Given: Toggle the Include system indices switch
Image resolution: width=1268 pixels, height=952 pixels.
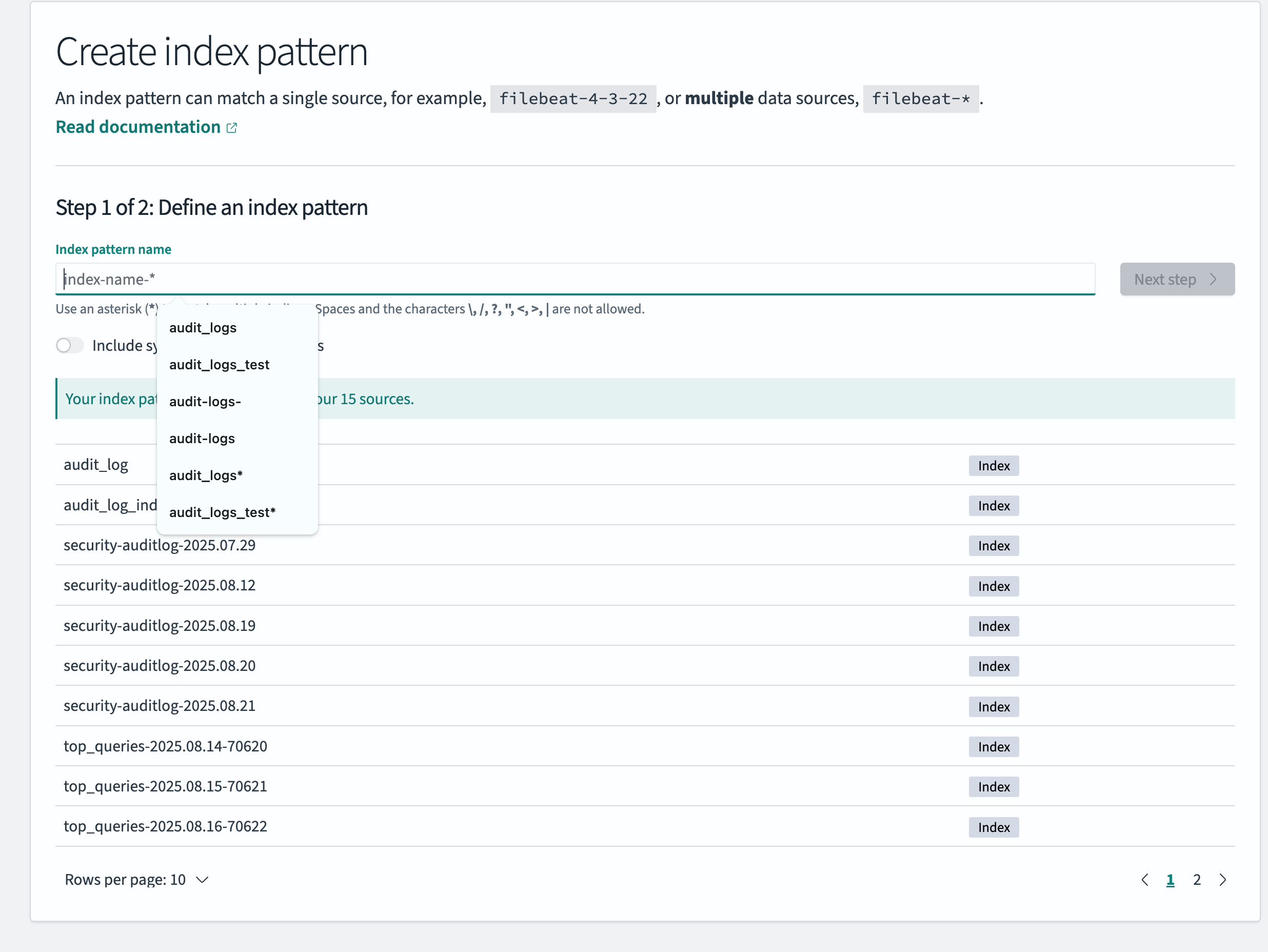Looking at the screenshot, I should pyautogui.click(x=70, y=345).
